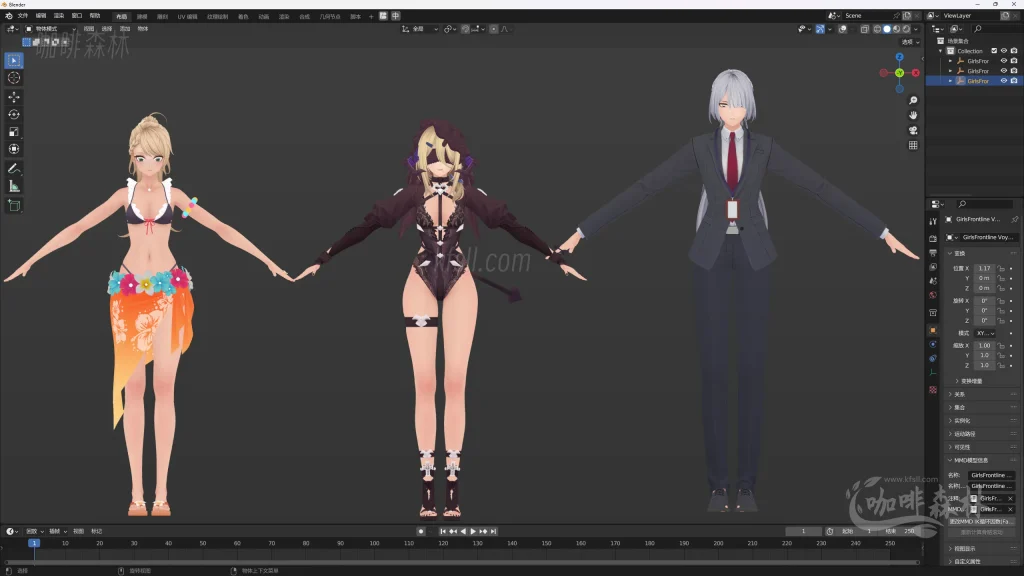Click the pin icon in properties header
The image size is (1024, 576).
click(x=1014, y=219)
